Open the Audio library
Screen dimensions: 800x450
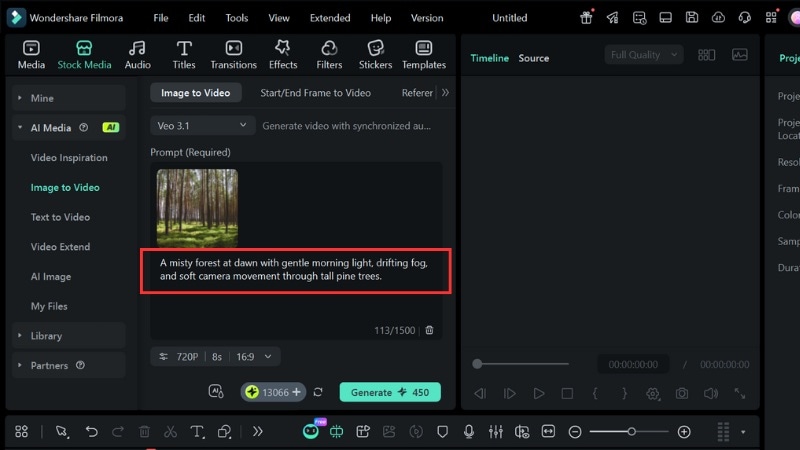point(137,55)
